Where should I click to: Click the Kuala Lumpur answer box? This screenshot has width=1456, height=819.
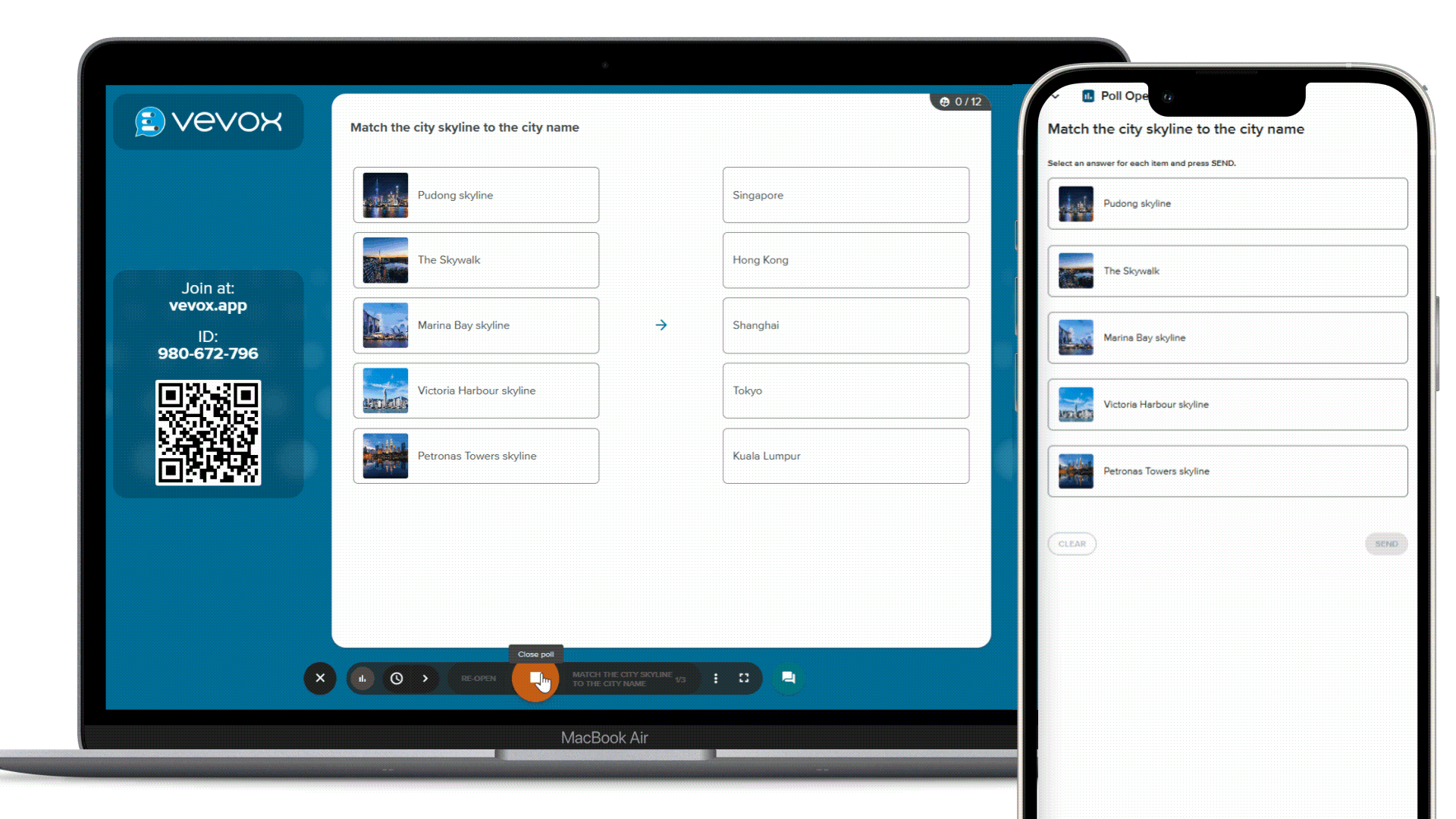point(846,456)
